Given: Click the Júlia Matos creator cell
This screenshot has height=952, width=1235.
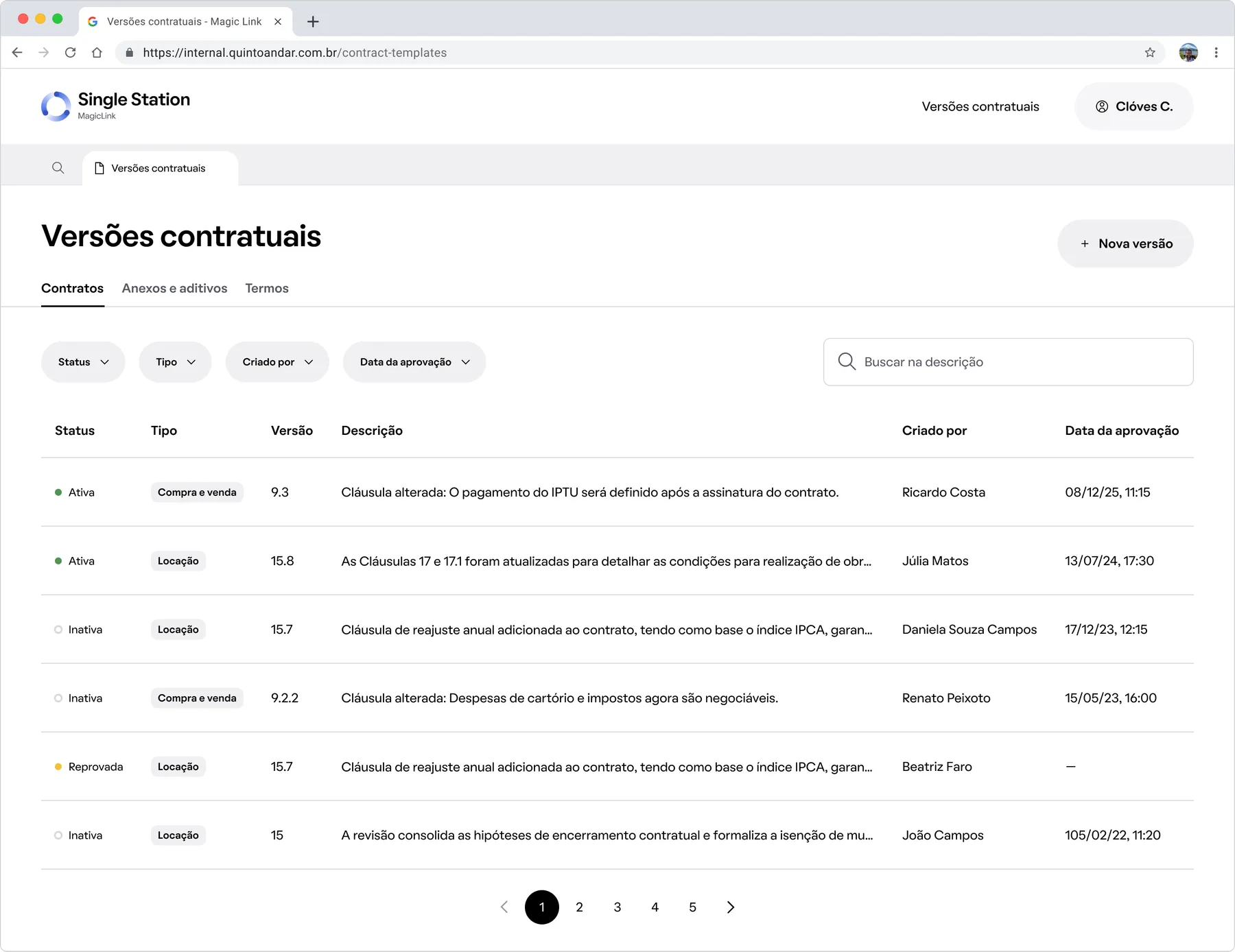Looking at the screenshot, I should (935, 561).
